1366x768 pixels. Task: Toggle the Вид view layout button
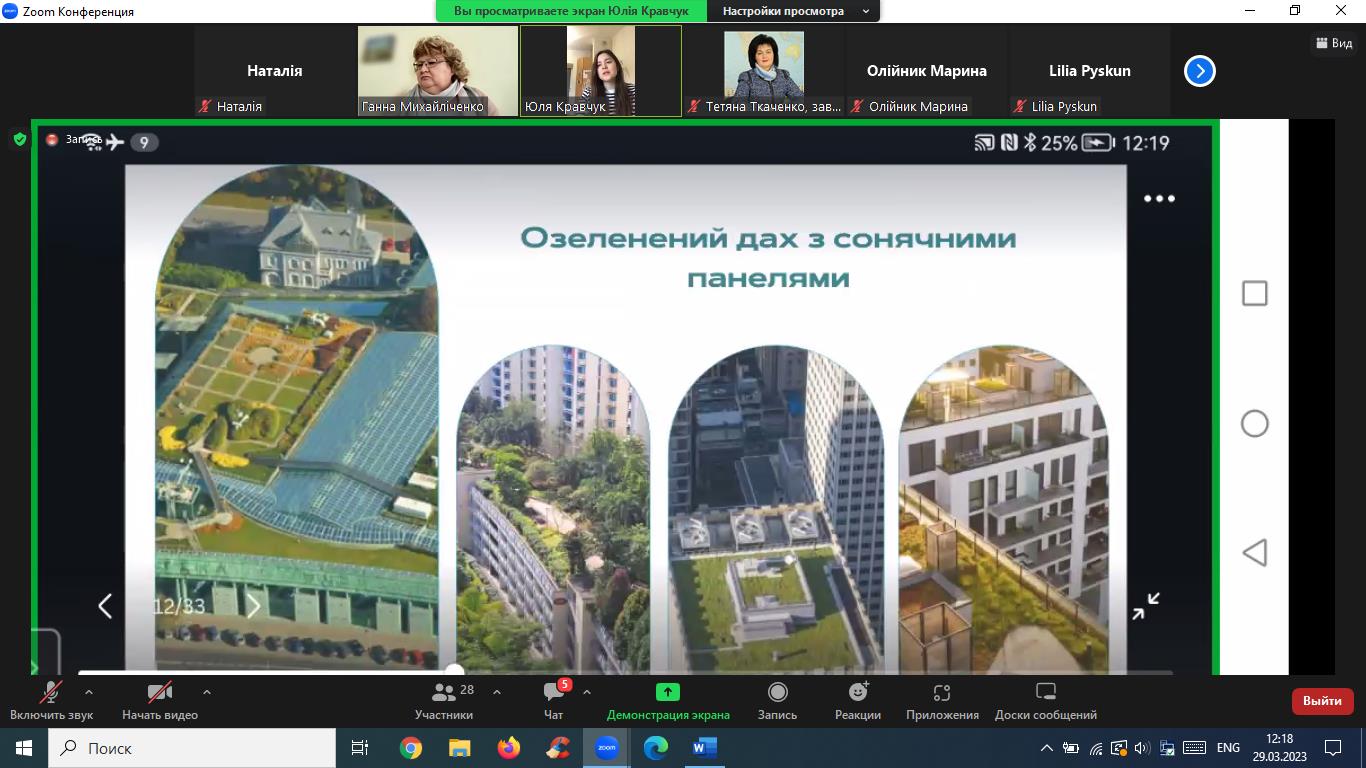point(1333,43)
